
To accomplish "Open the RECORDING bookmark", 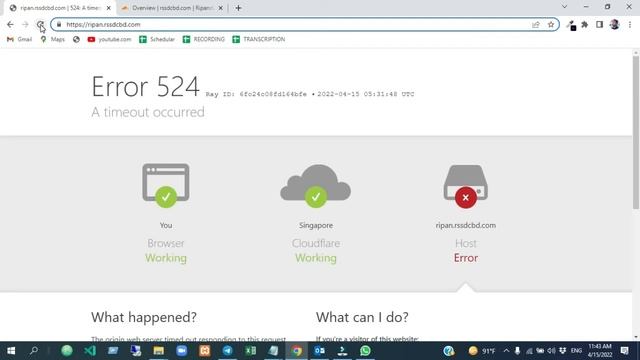I will 204,39.
